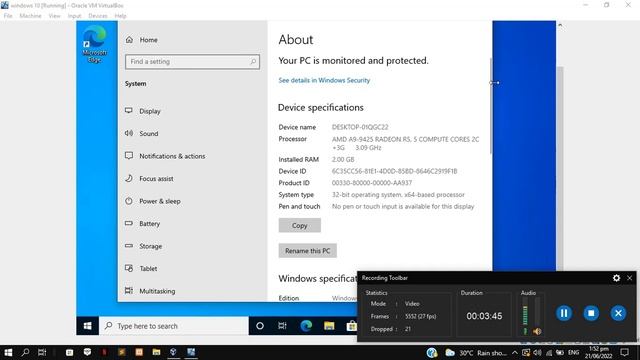Open Recording Toolbar settings gear
Image resolution: width=640 pixels, height=360 pixels.
pyautogui.click(x=616, y=278)
